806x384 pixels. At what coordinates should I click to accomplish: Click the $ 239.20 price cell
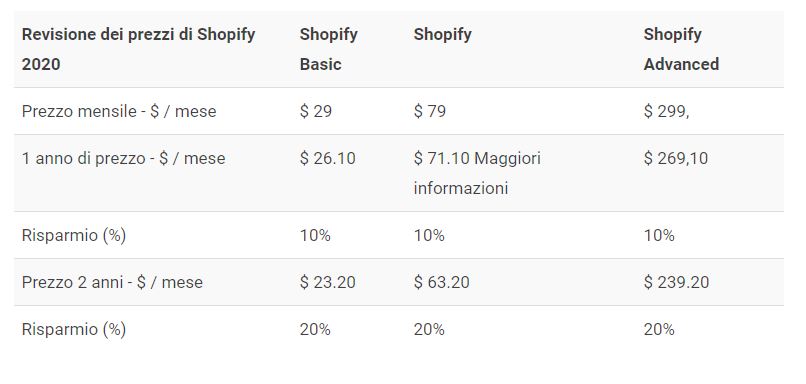[676, 282]
